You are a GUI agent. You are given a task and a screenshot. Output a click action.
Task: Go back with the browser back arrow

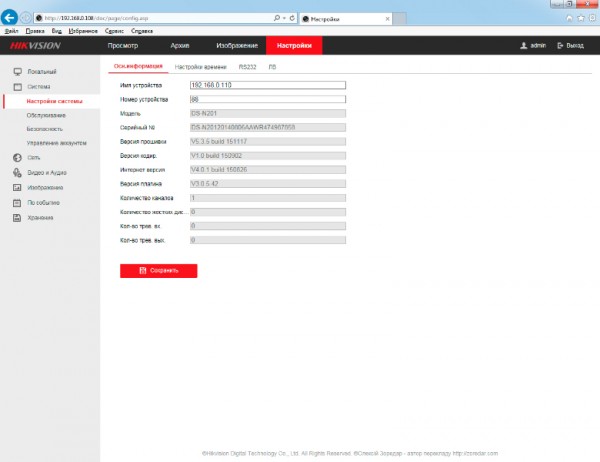[x=9, y=17]
